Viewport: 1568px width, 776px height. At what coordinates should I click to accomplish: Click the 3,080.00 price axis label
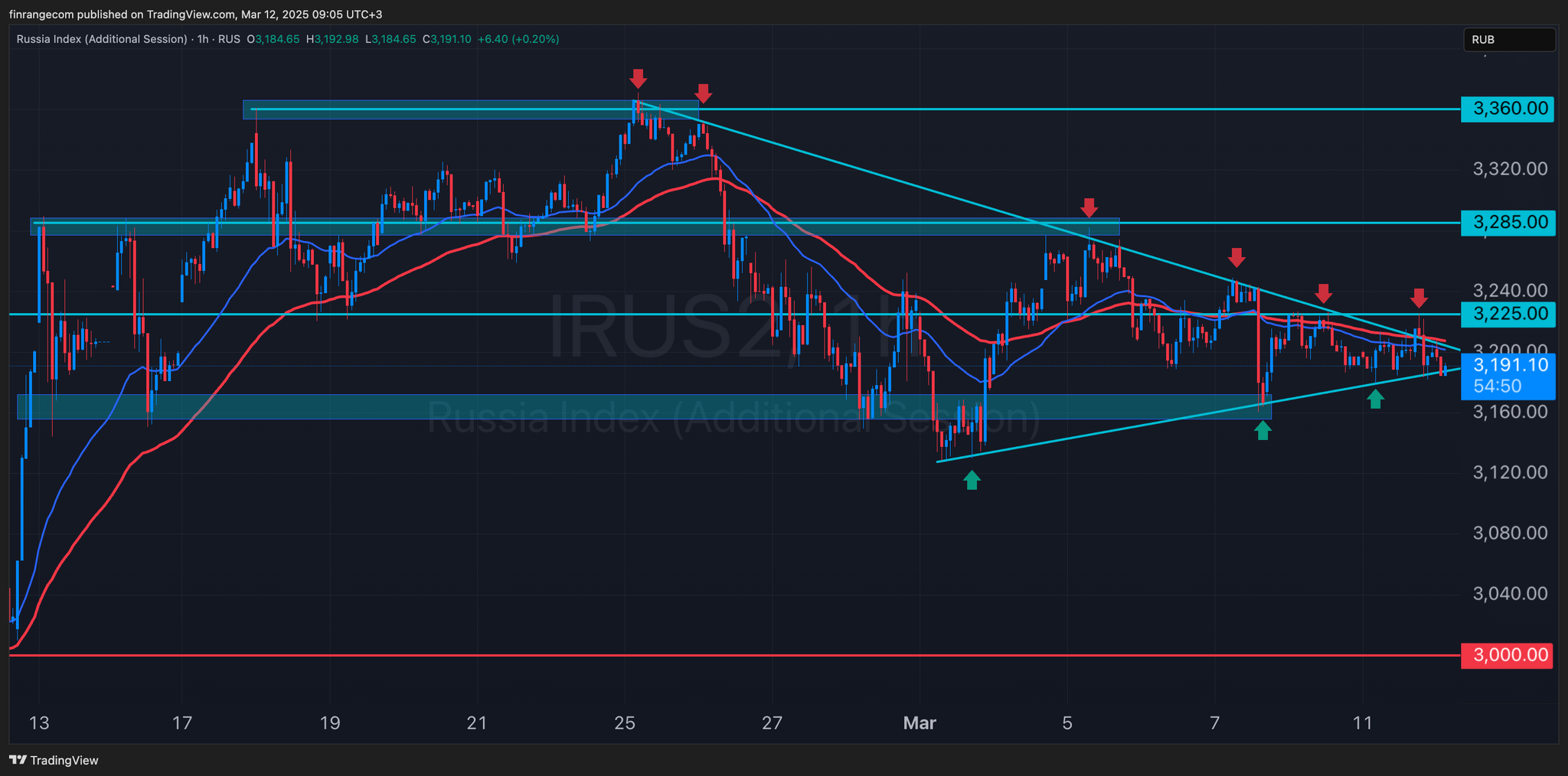click(1510, 533)
